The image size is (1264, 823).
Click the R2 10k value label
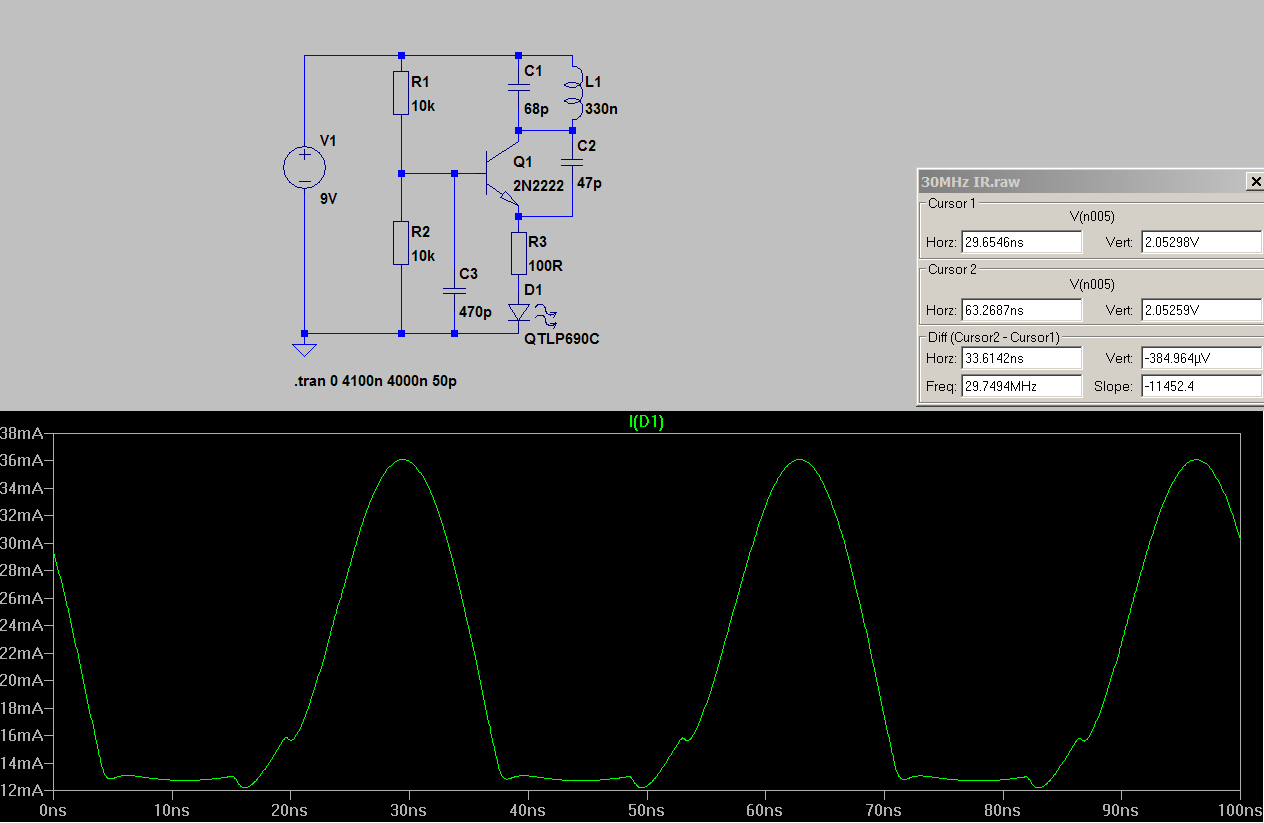tap(423, 256)
